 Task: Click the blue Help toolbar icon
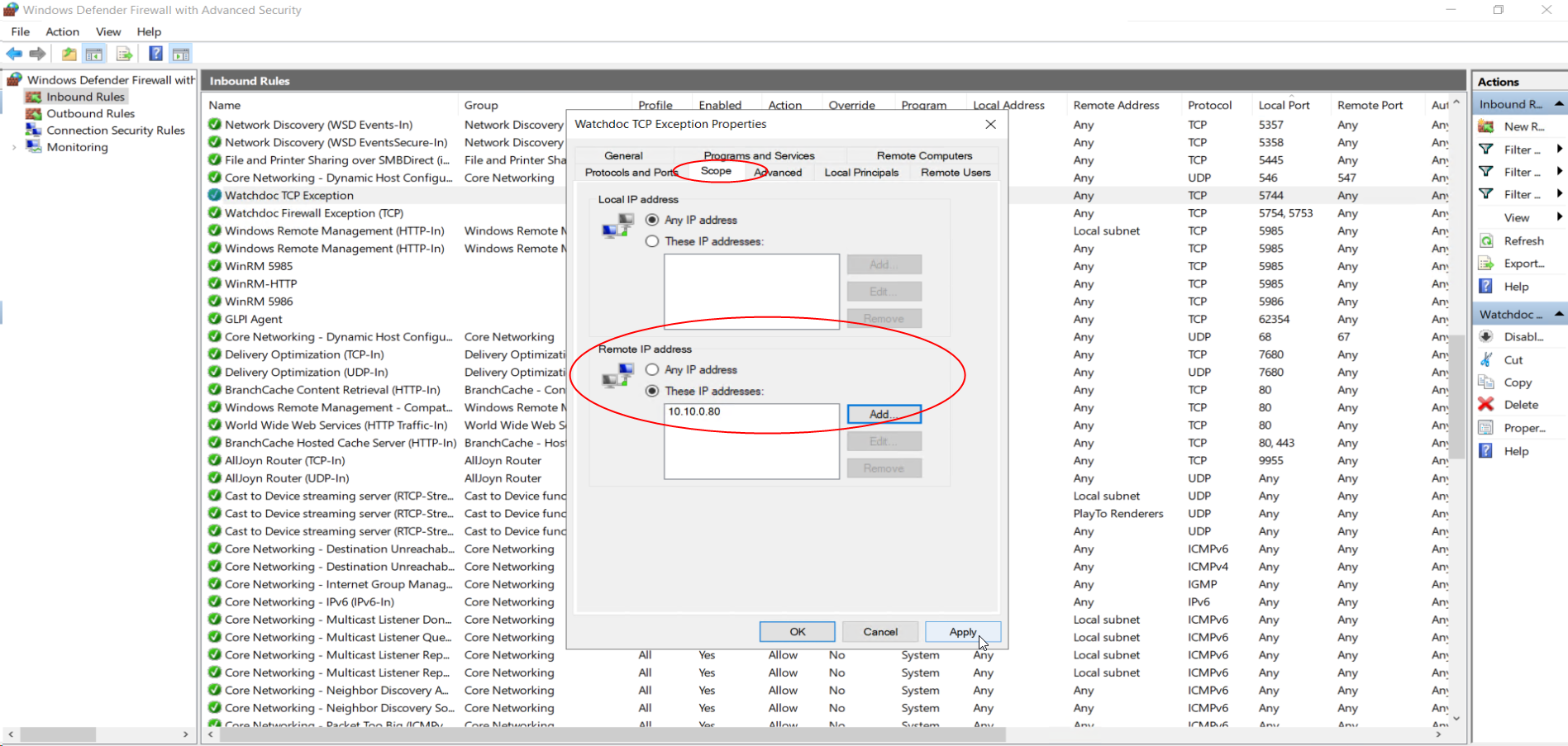click(155, 54)
